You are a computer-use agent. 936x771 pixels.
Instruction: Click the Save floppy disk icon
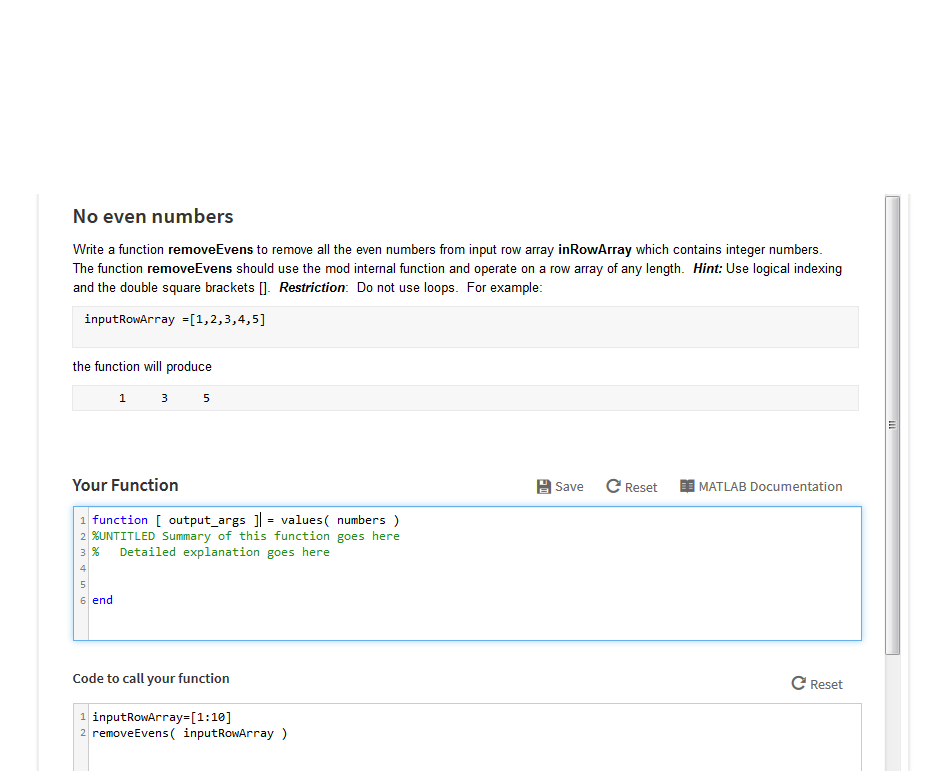[542, 486]
